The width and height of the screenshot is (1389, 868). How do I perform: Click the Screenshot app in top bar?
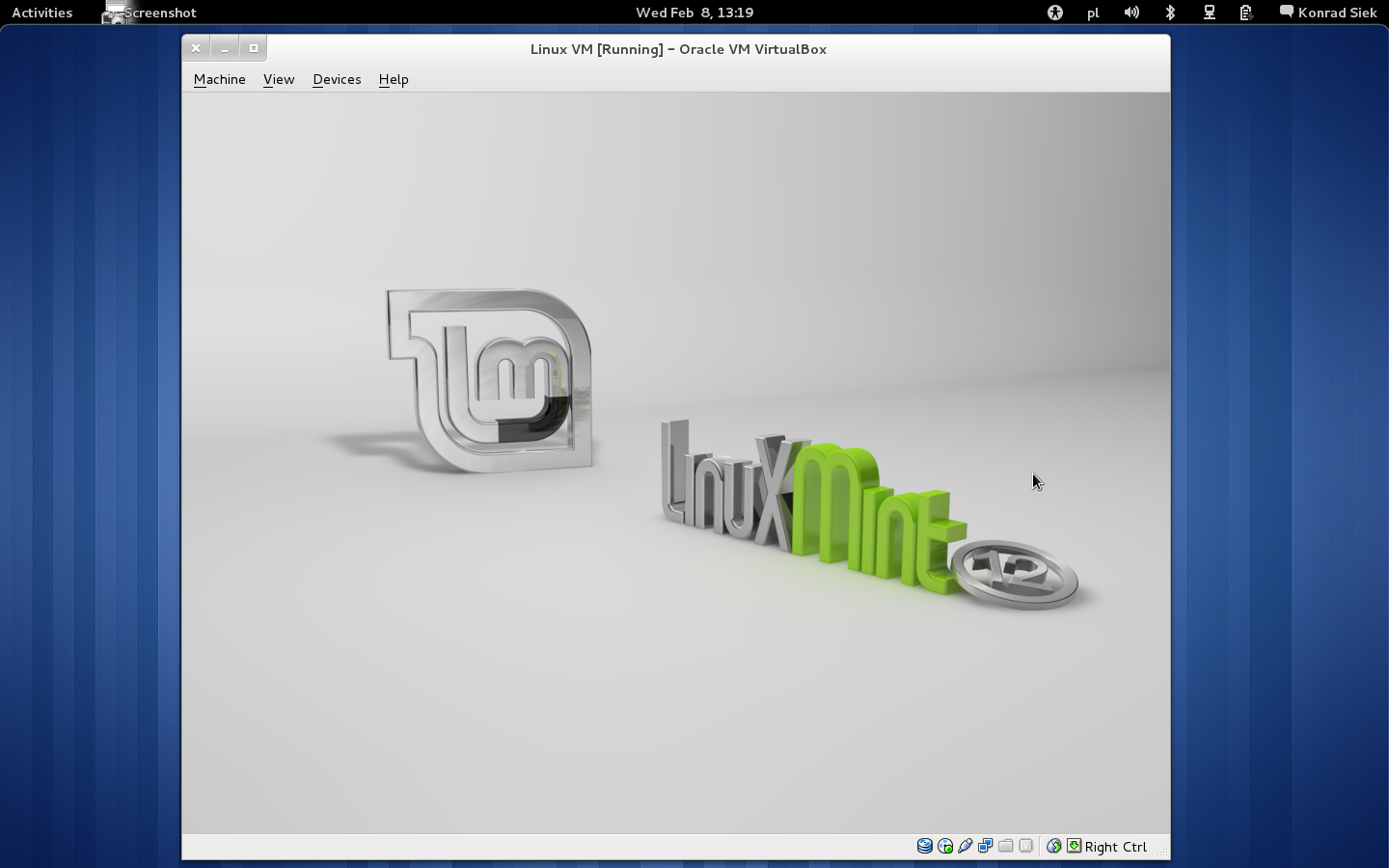coord(150,13)
